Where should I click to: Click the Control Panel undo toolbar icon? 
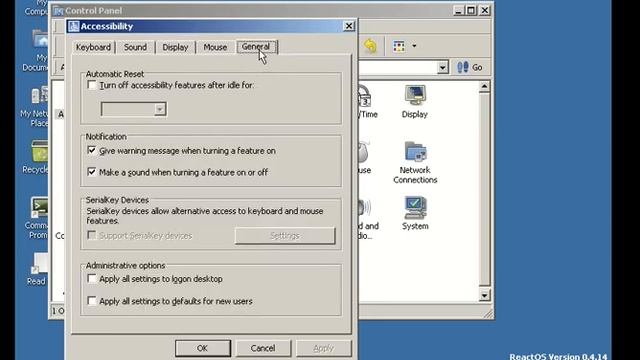371,46
